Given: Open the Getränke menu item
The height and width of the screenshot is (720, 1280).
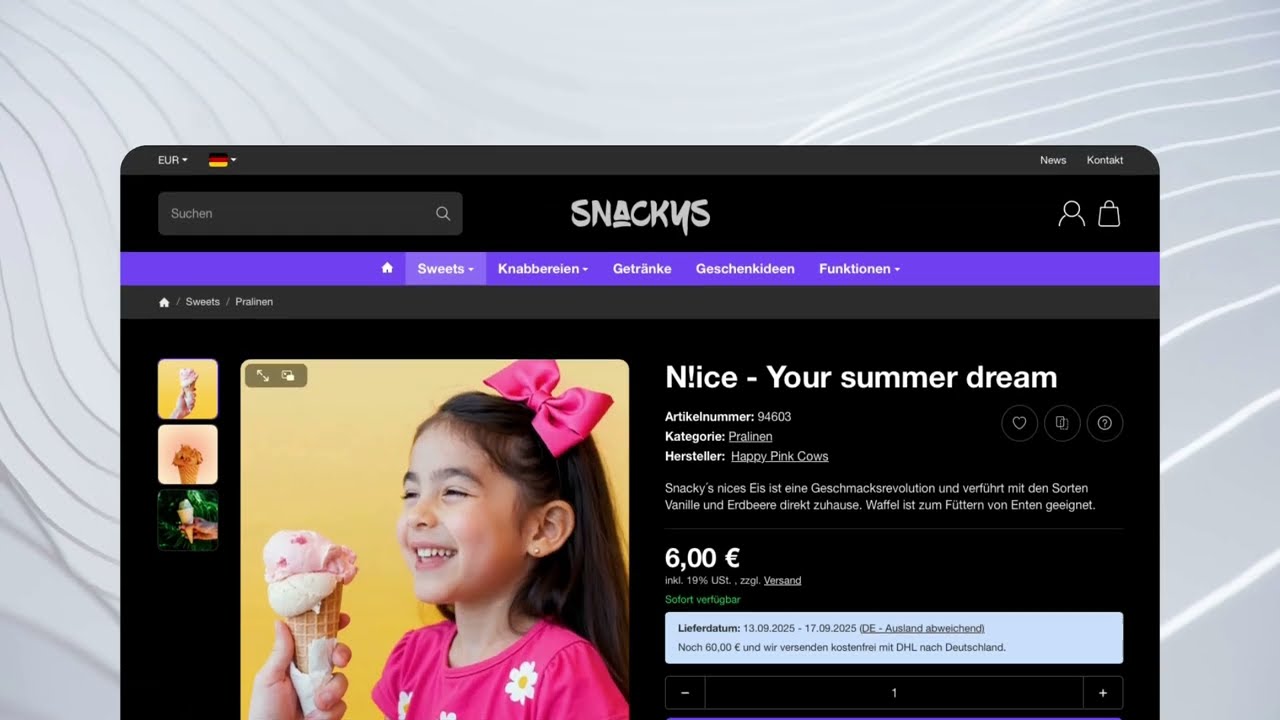Looking at the screenshot, I should (x=642, y=268).
